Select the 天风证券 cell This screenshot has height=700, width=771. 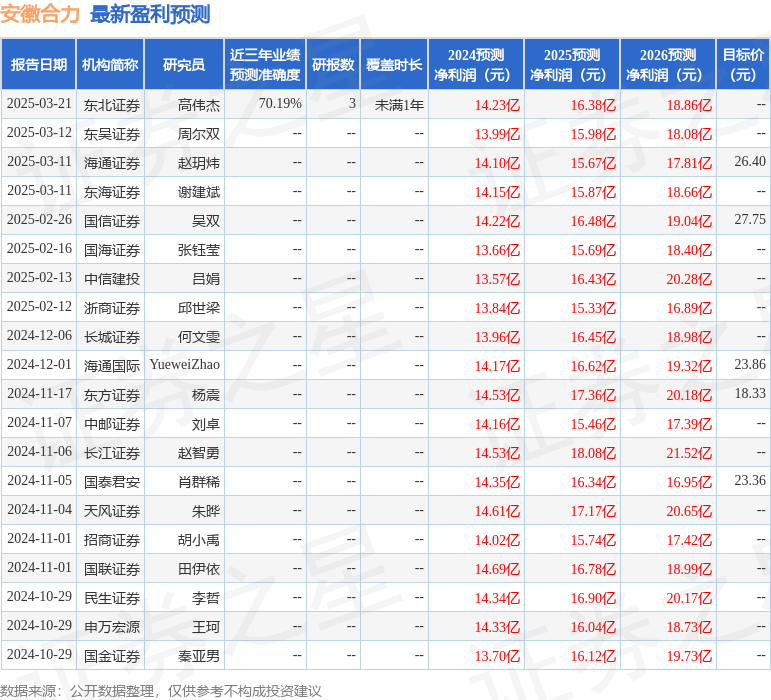tap(112, 511)
